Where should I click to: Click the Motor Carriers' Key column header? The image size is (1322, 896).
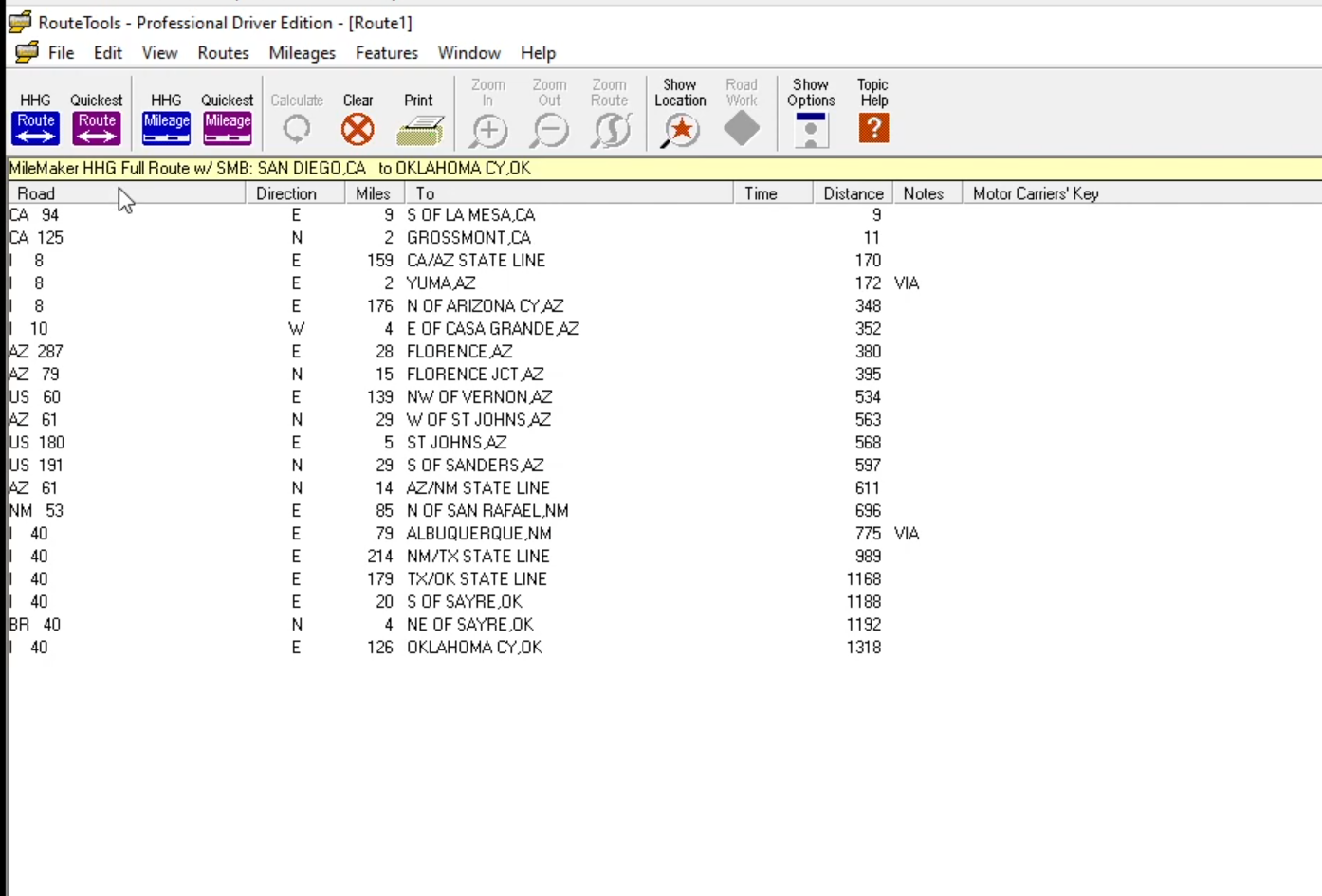(1142, 193)
